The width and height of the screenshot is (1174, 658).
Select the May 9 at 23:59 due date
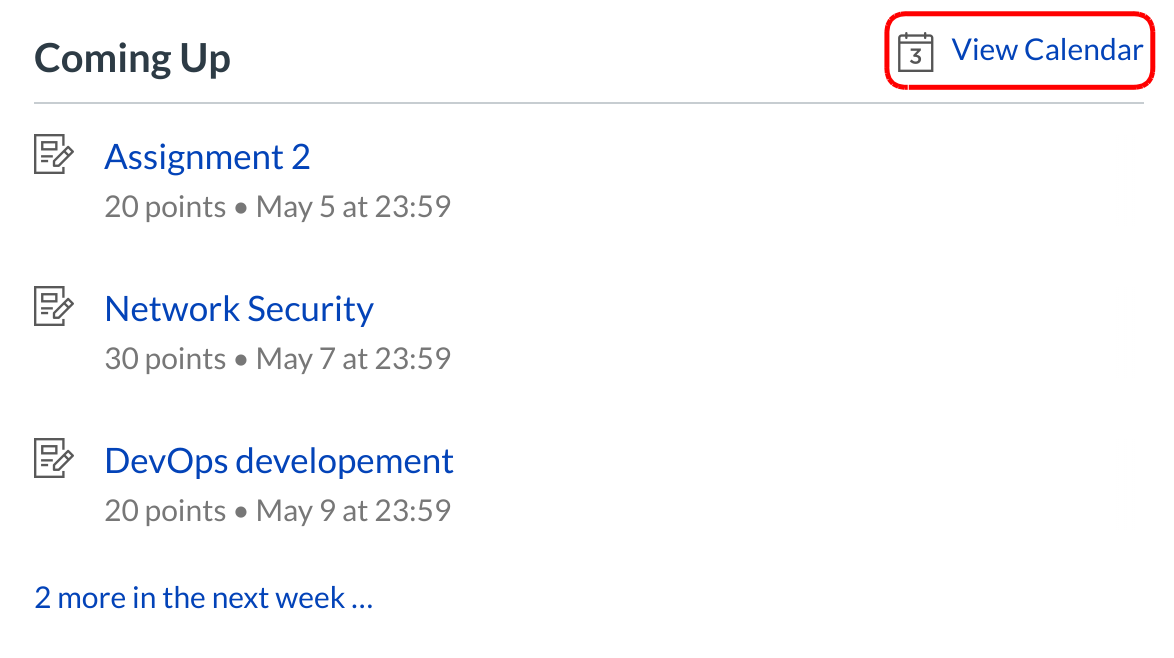353,511
